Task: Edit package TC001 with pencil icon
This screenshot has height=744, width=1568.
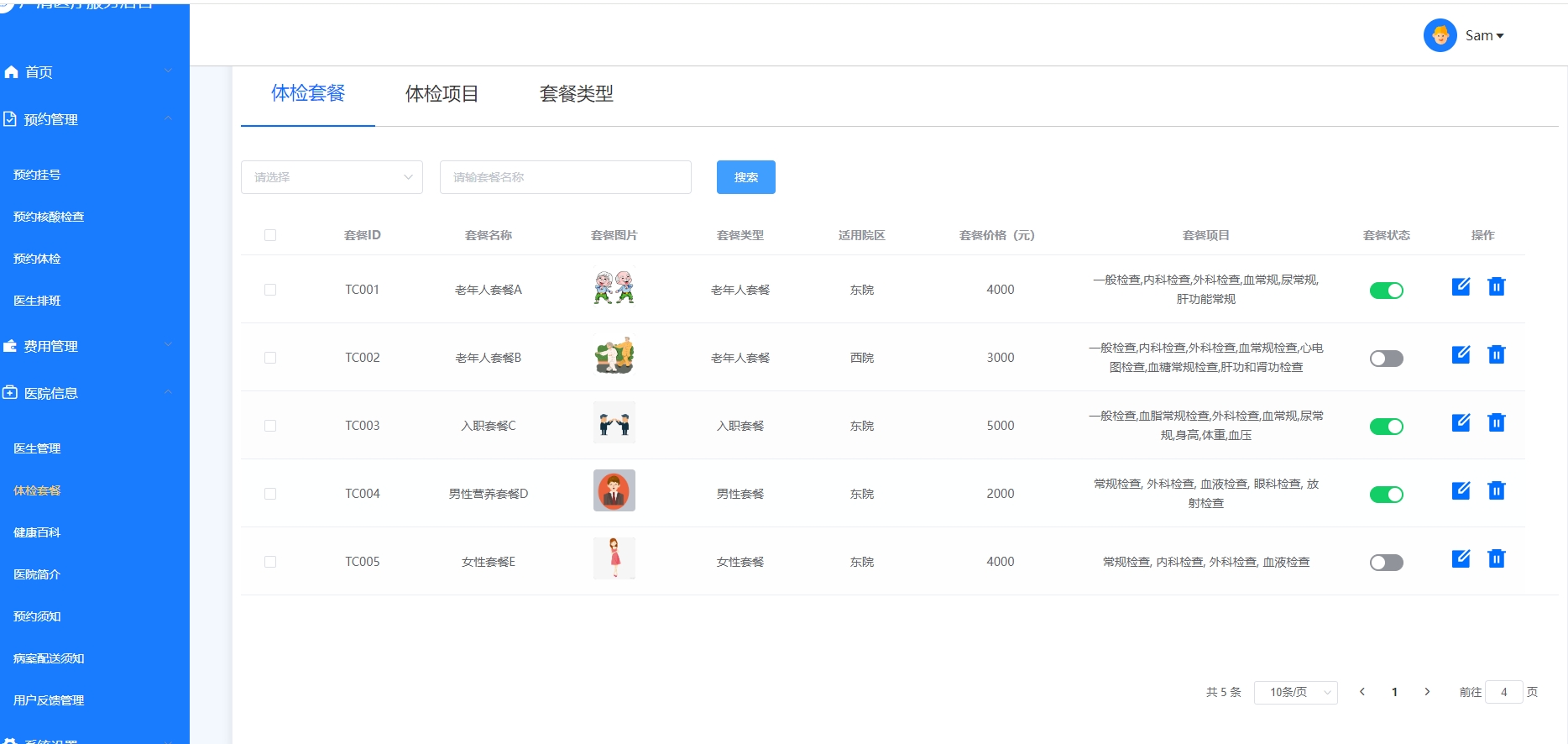Action: coord(1461,286)
